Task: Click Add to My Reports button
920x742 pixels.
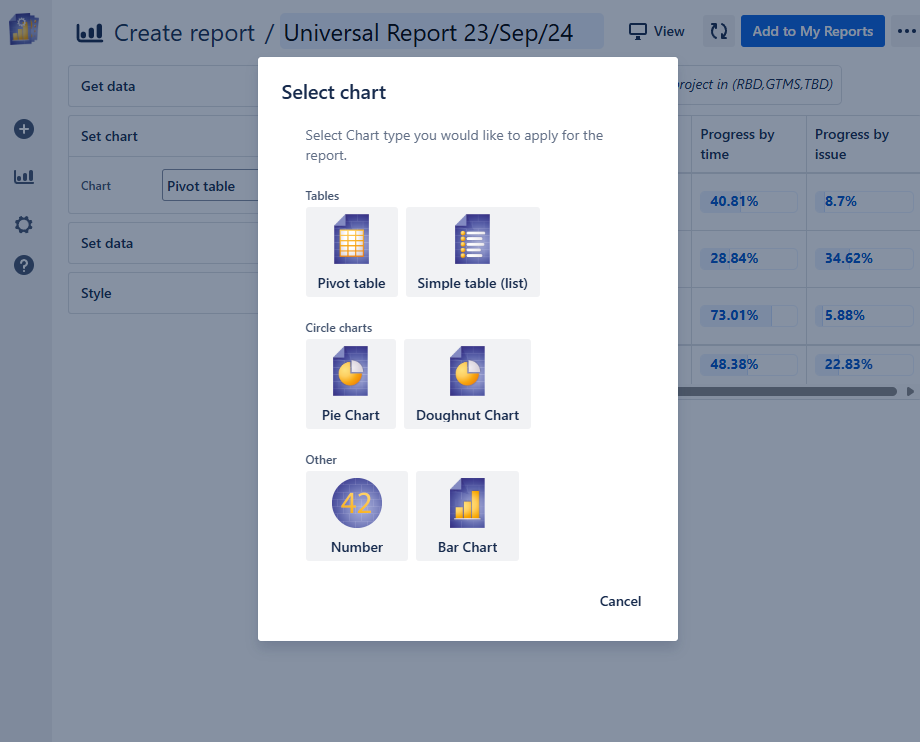Action: 813,31
